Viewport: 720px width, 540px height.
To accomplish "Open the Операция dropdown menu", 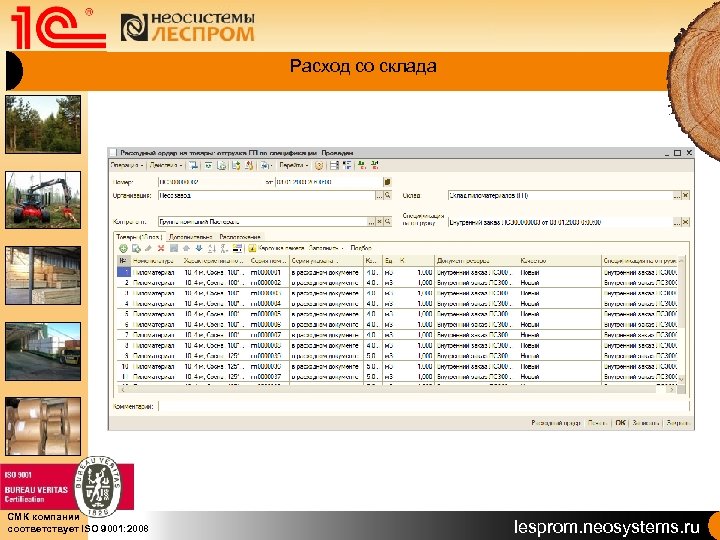I will point(127,165).
